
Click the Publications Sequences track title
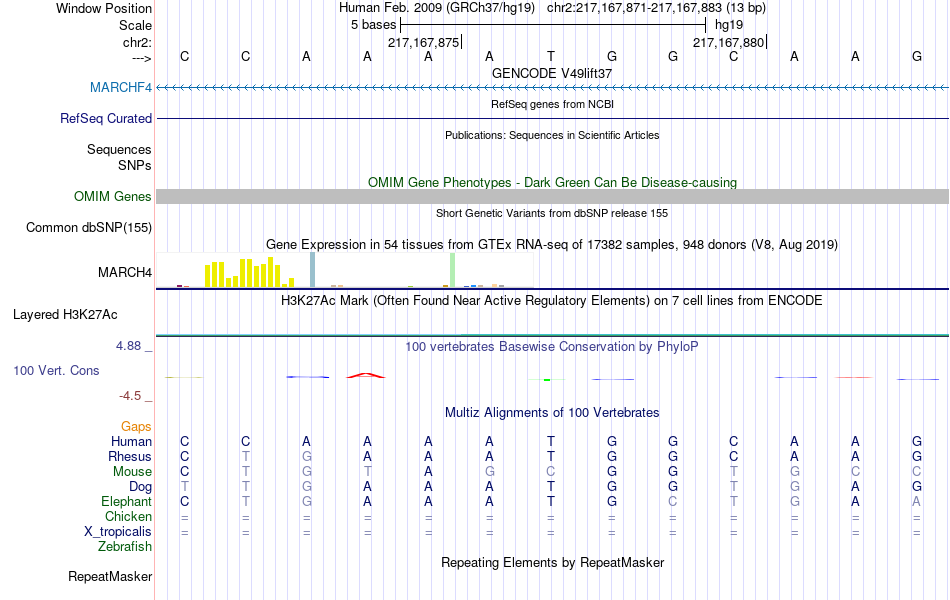[552, 135]
